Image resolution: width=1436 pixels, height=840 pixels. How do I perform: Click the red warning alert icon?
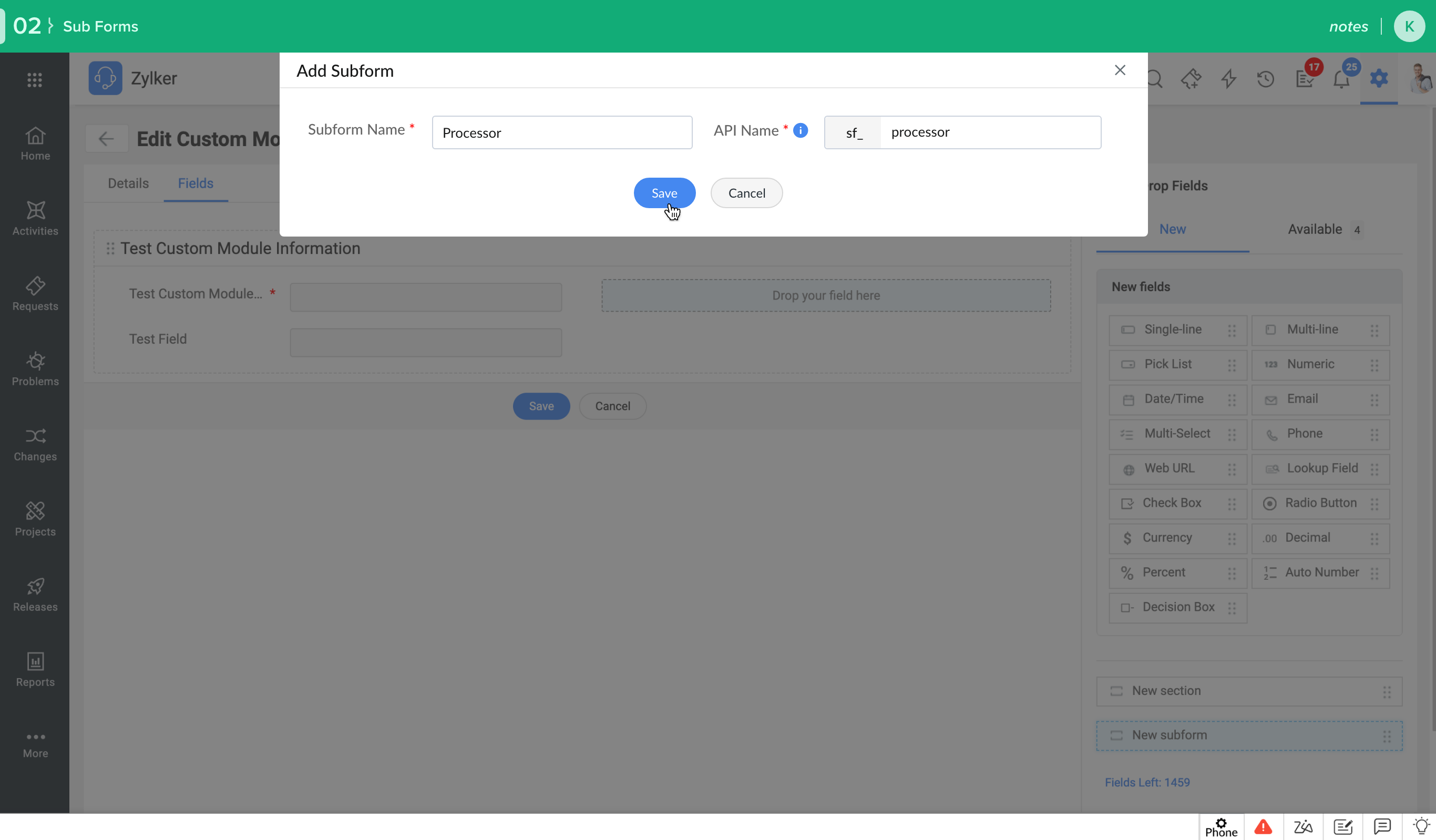coord(1263,826)
